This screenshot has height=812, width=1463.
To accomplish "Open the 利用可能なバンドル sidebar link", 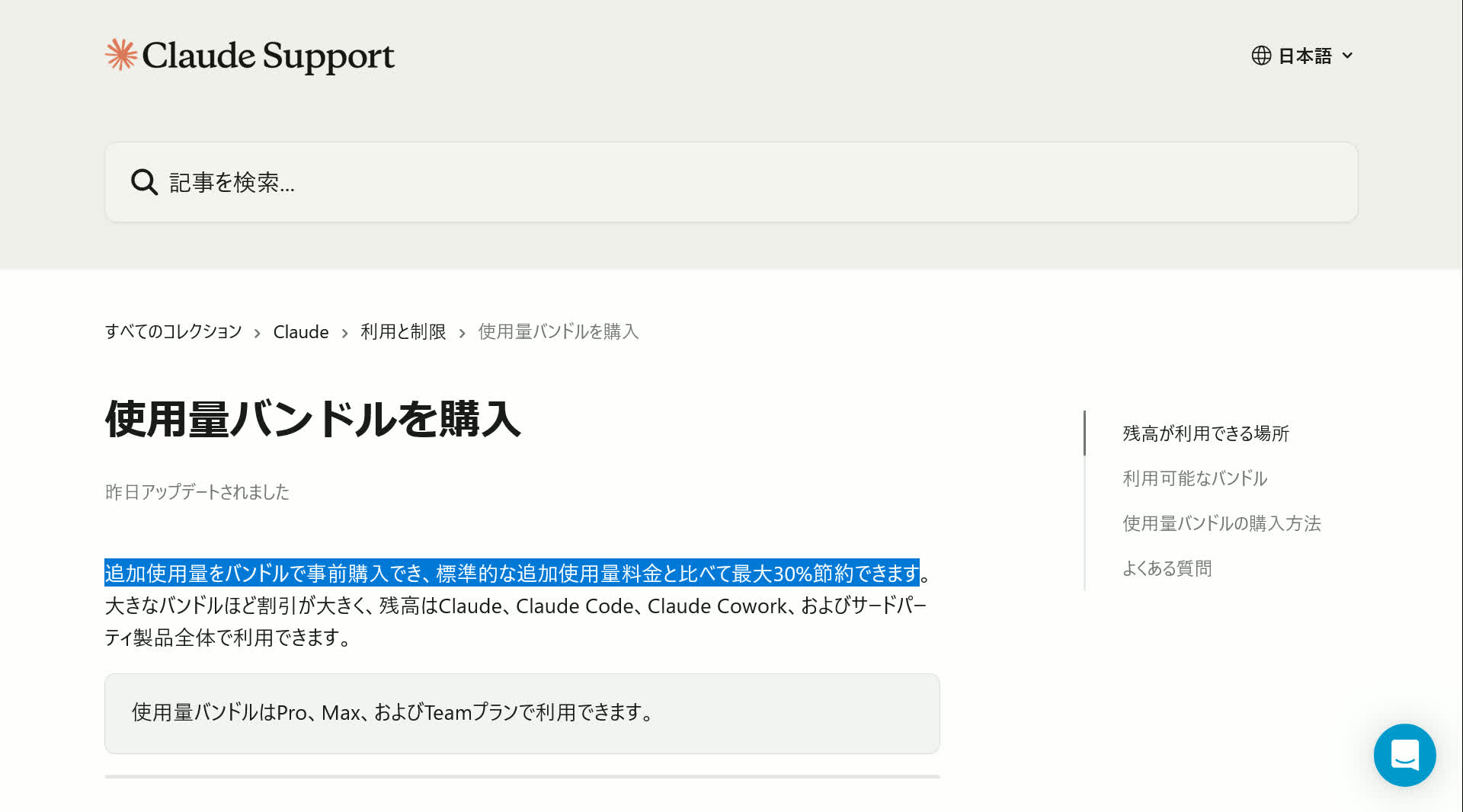I will (1194, 478).
